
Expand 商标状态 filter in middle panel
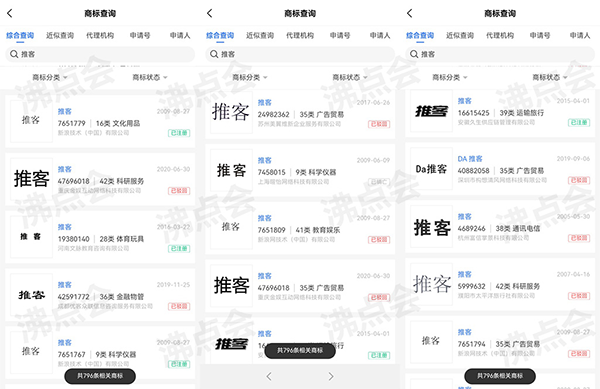(x=350, y=78)
